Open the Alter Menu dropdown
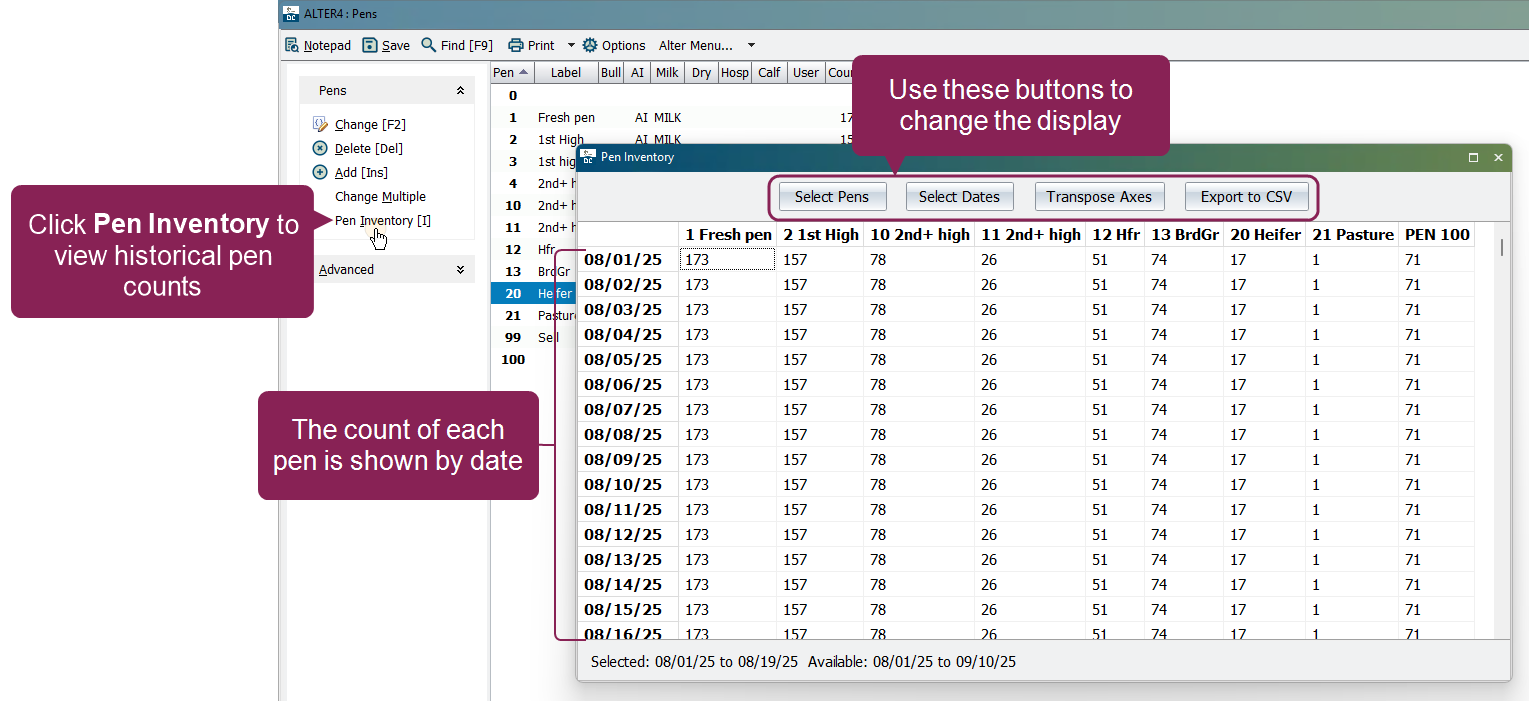This screenshot has width=1529, height=701. pyautogui.click(x=751, y=45)
